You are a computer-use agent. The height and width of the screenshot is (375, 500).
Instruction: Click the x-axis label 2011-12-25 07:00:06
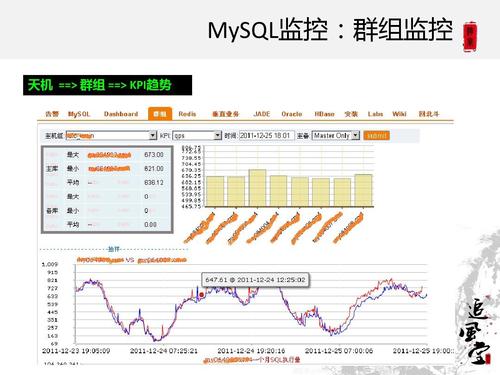(339, 351)
